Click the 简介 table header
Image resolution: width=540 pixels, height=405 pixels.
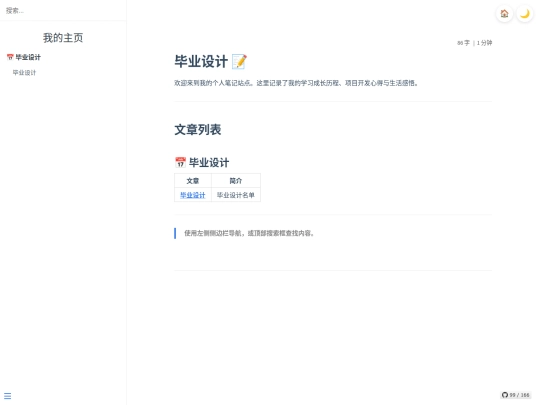pos(236,181)
